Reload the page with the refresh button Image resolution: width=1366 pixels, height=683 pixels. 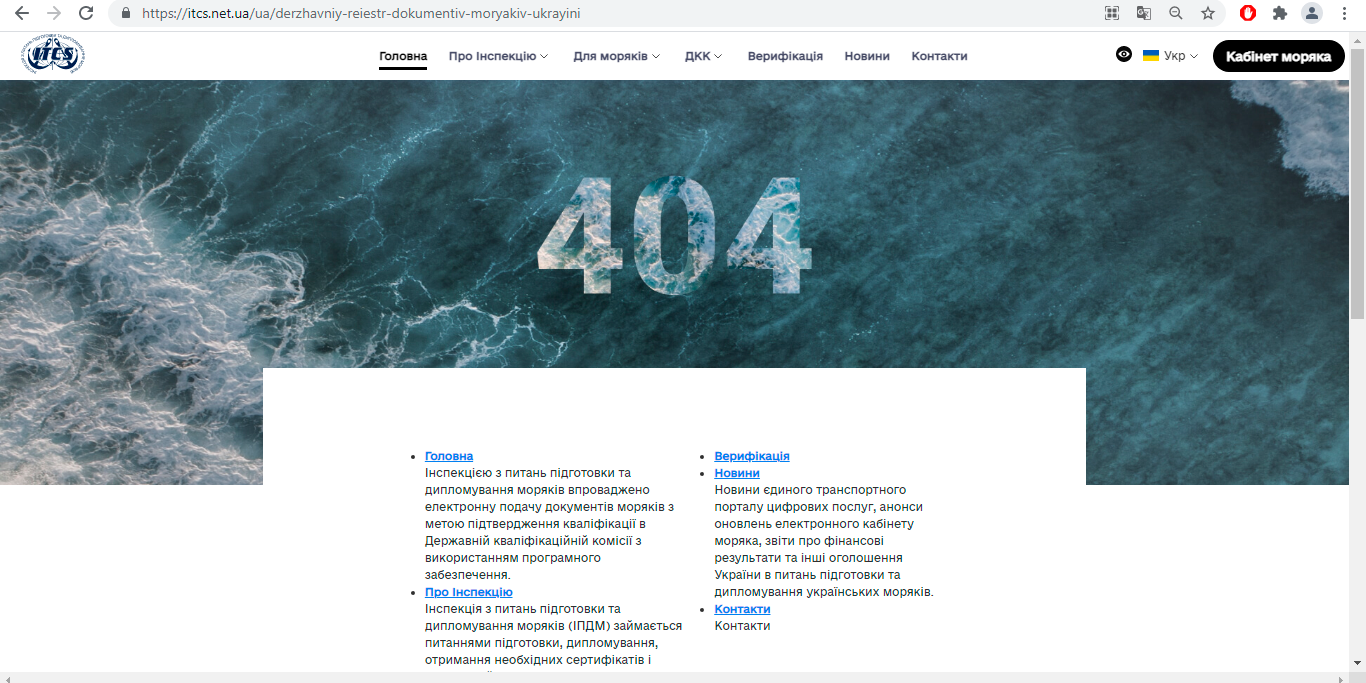pyautogui.click(x=86, y=13)
